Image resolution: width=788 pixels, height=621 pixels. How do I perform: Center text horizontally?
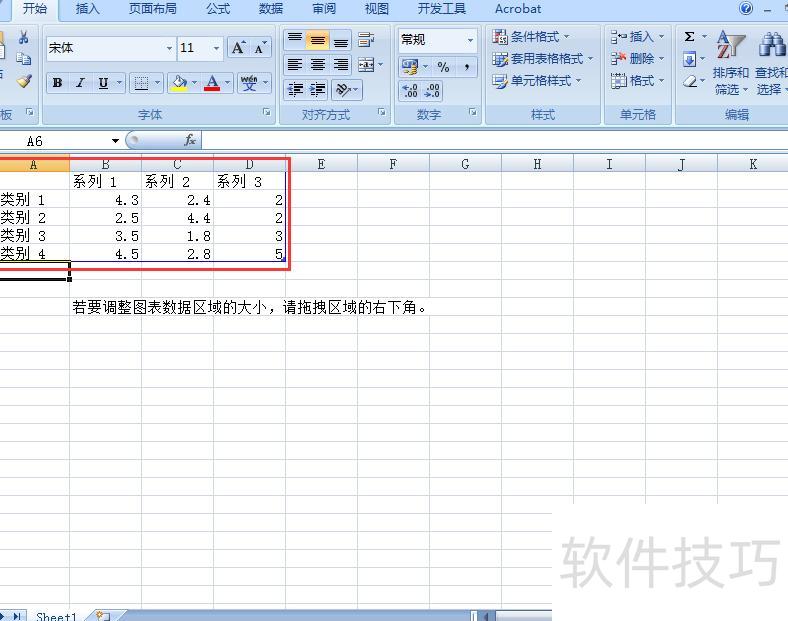[x=318, y=64]
